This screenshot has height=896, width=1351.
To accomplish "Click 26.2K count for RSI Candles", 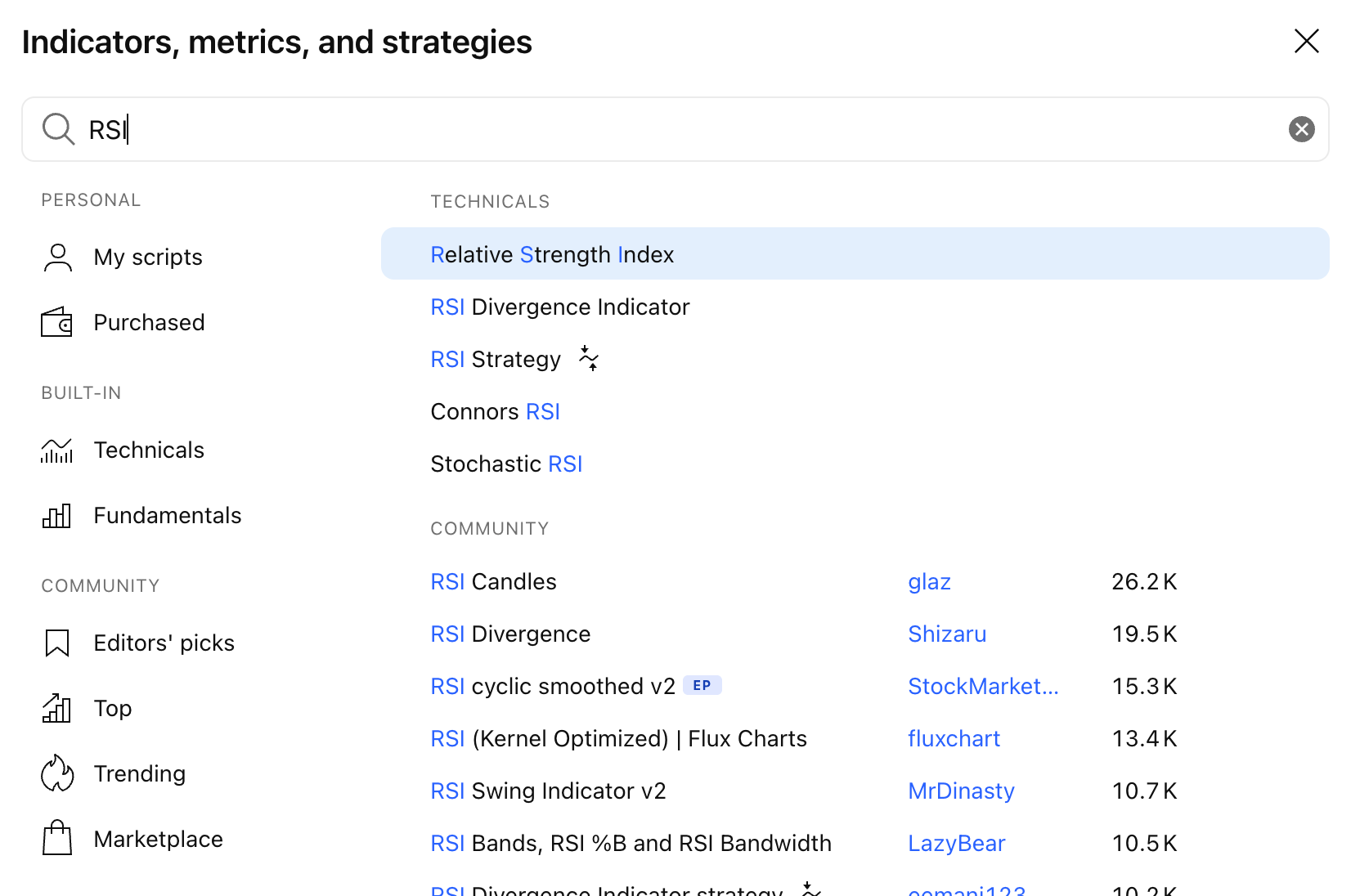I will point(1144,581).
